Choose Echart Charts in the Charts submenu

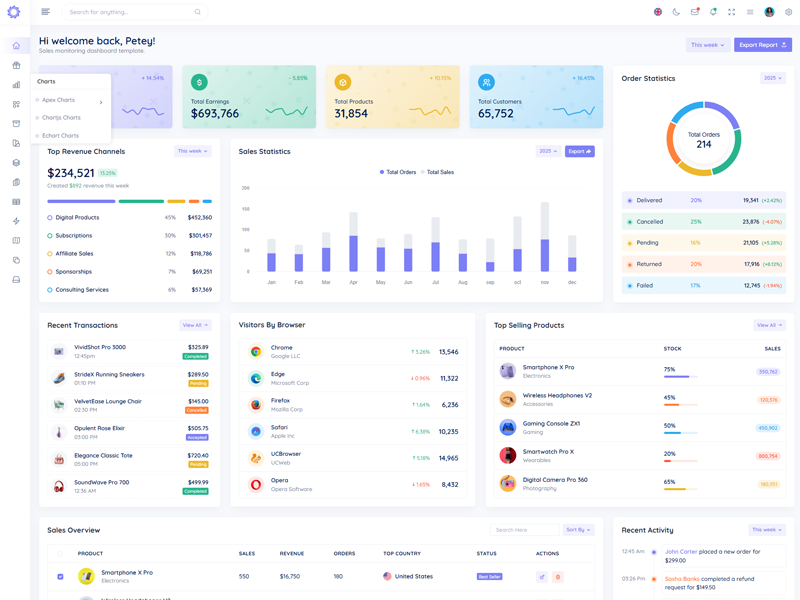(x=60, y=135)
